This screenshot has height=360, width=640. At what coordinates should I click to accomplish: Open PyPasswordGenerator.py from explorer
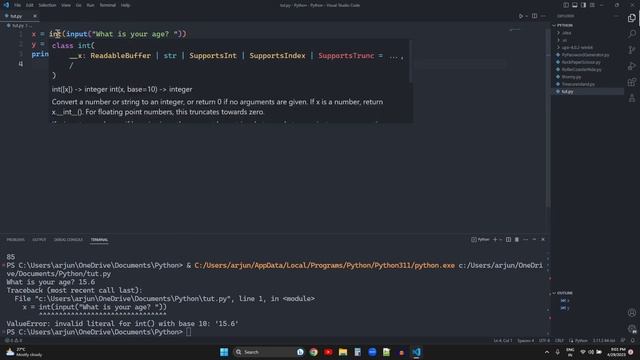[x=585, y=55]
